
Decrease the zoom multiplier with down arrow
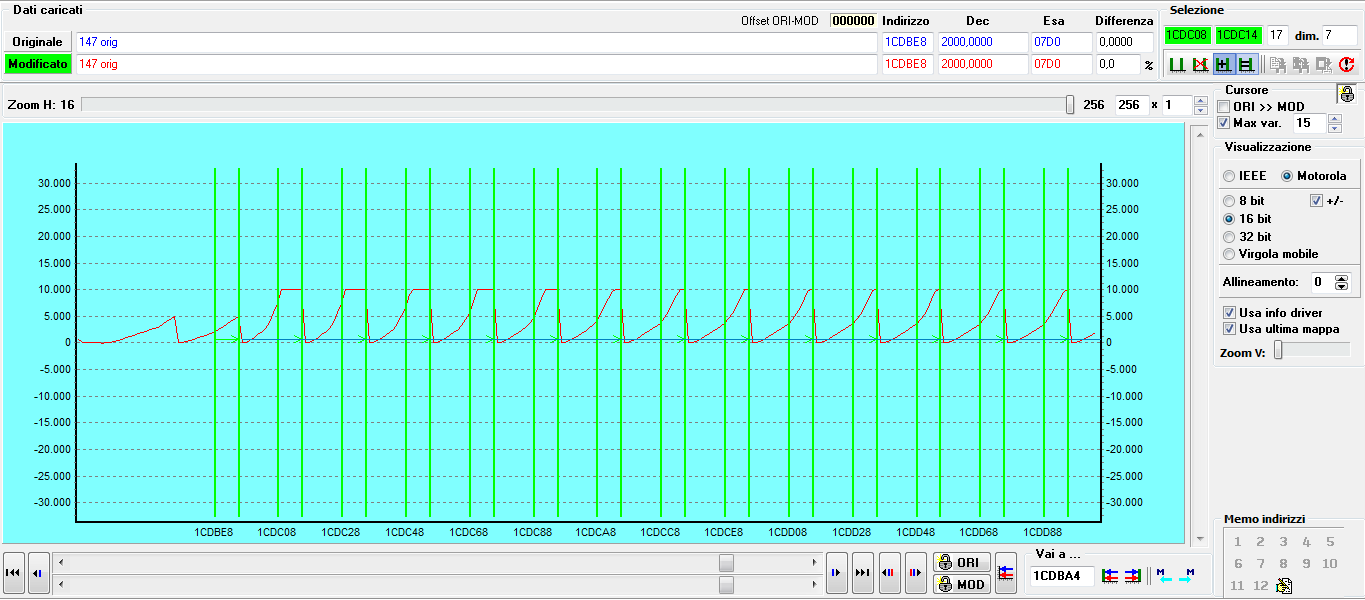tap(1201, 110)
